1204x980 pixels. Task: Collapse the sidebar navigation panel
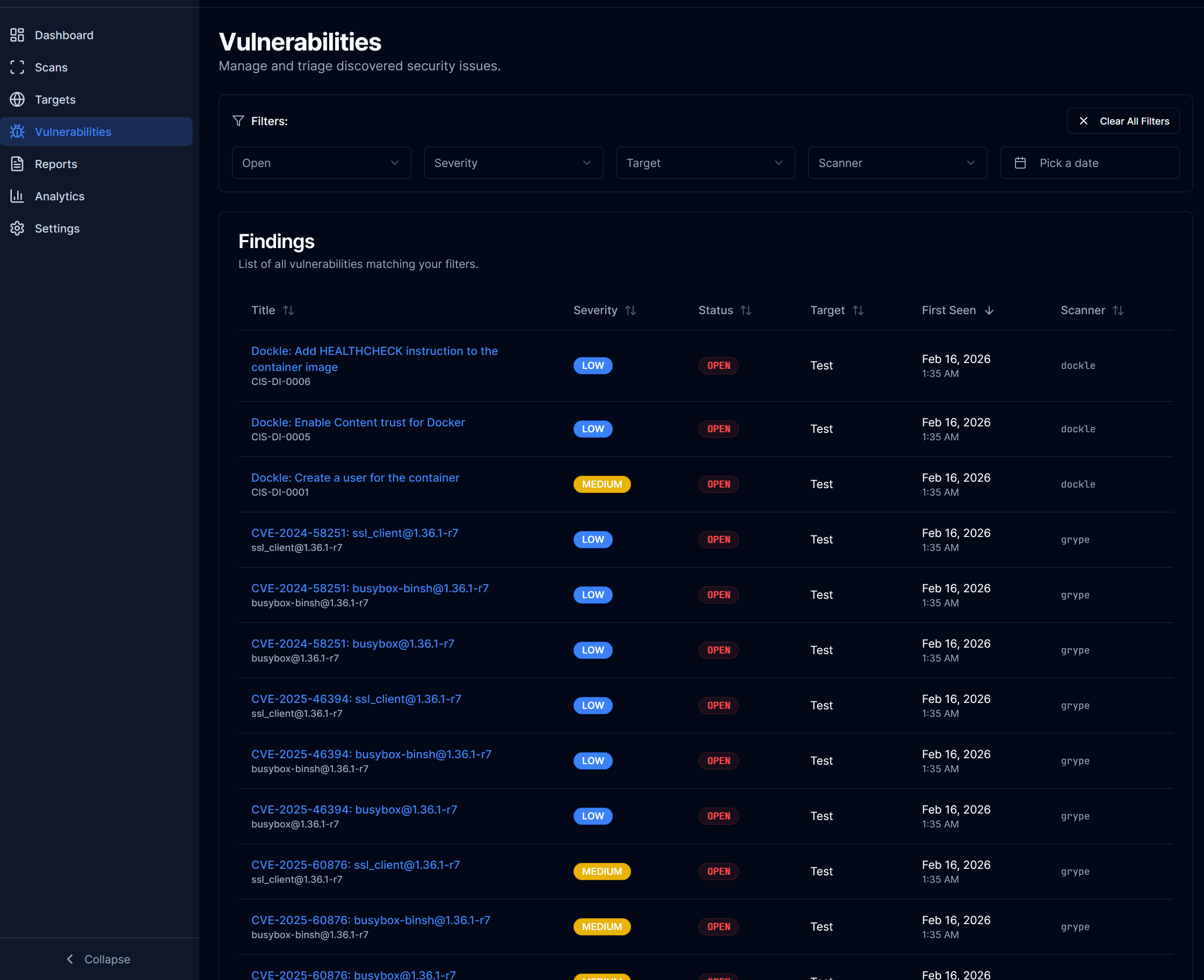[97, 959]
